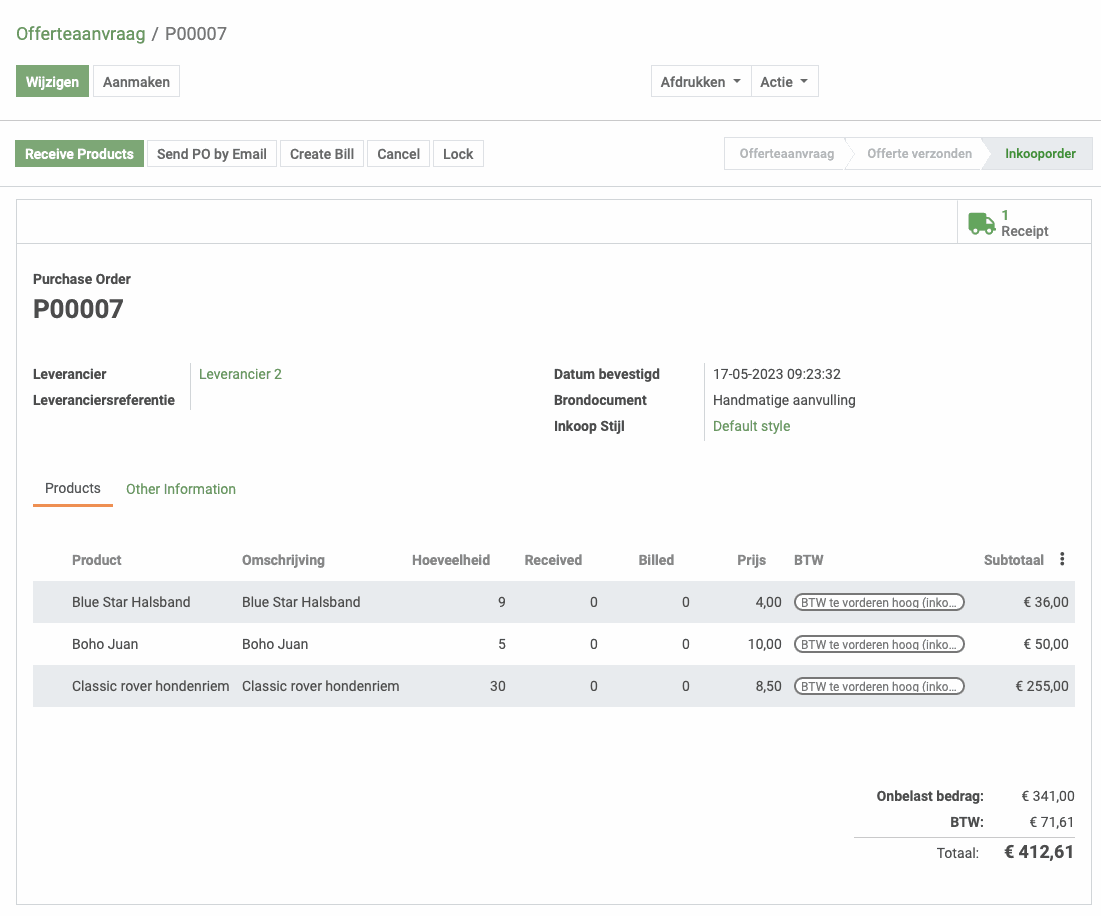The image size is (1101, 916).
Task: Click BTW amount € 71,61
Action: point(1051,822)
